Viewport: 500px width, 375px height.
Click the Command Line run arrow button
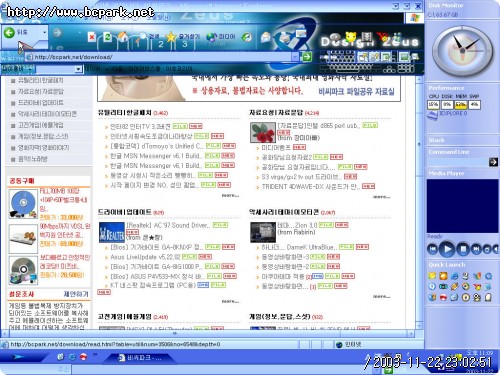tap(493, 162)
